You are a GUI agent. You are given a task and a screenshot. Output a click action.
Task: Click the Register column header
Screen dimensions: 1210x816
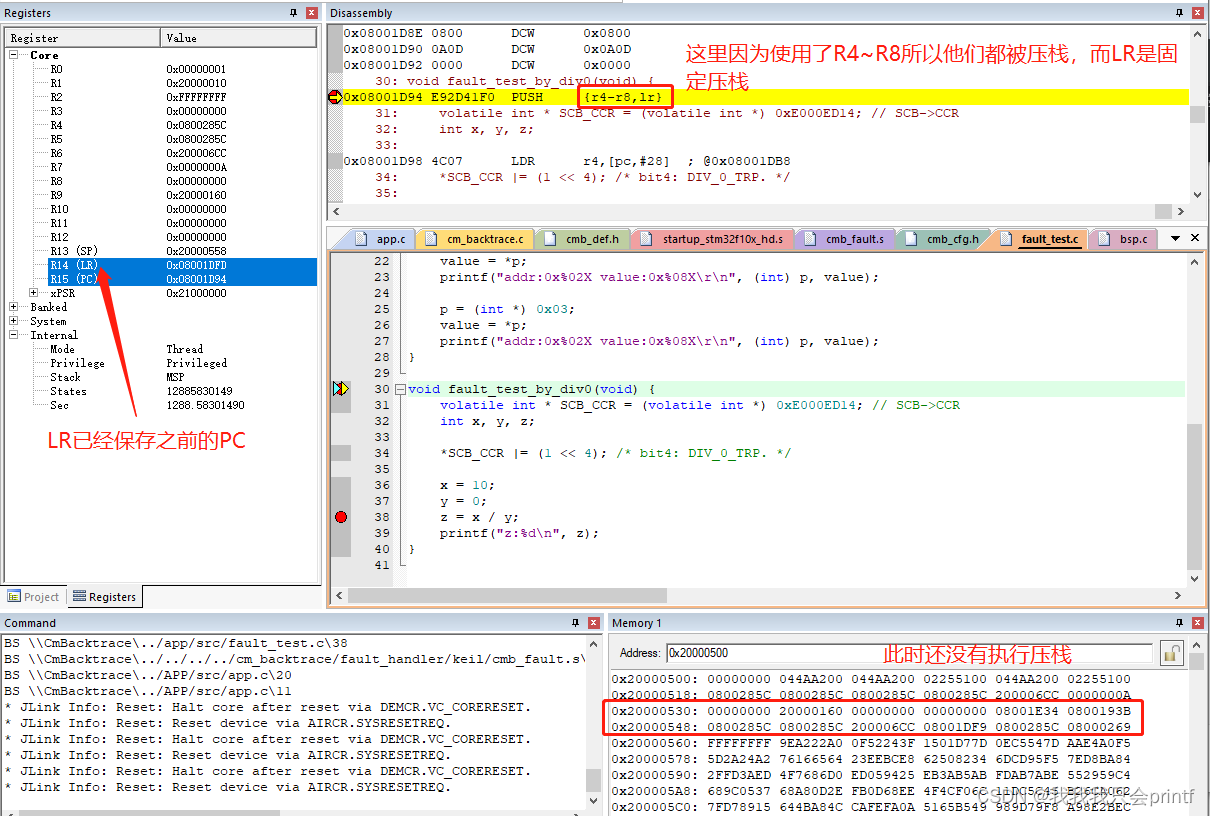[x=82, y=38]
